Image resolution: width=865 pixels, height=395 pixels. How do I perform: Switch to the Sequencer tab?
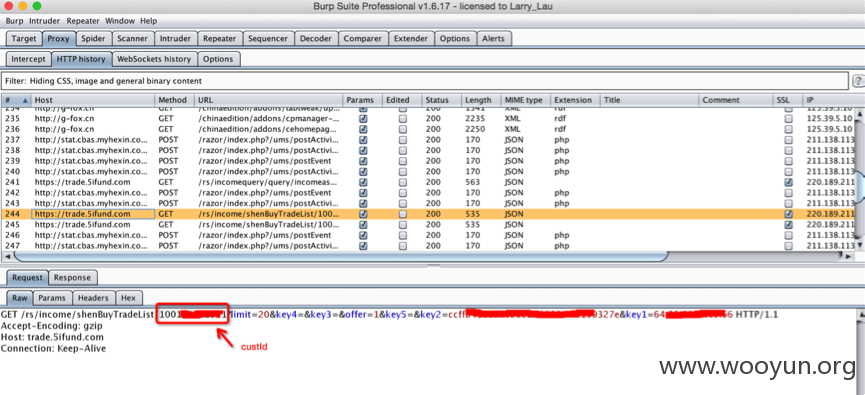[268, 39]
